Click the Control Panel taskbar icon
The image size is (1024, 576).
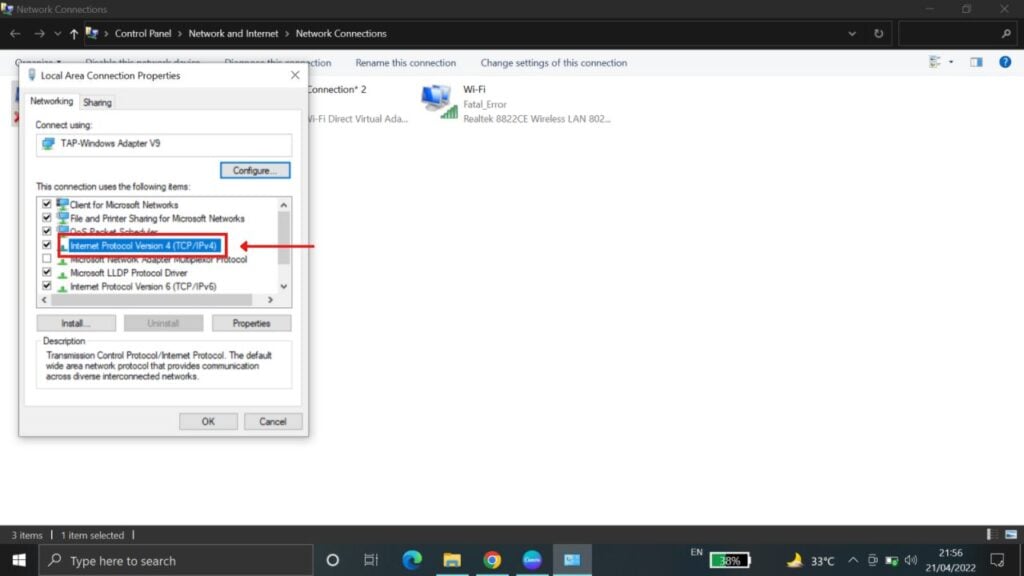pos(572,560)
